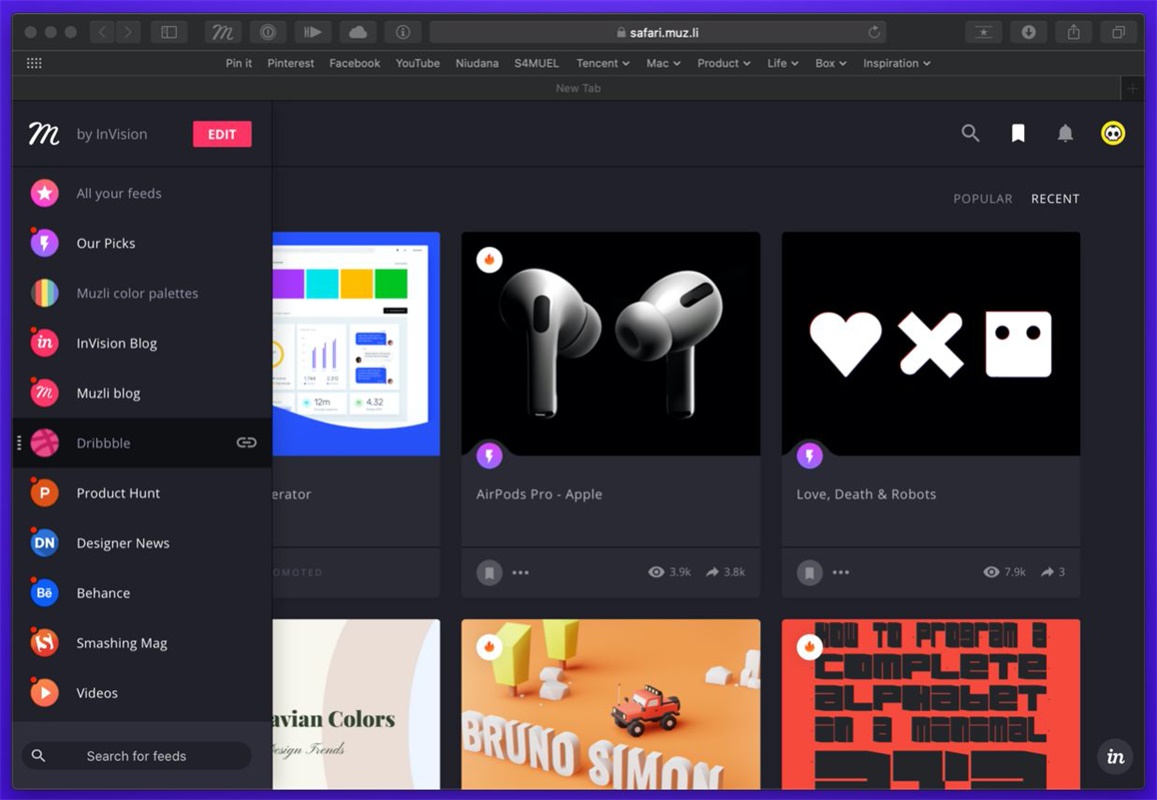Open the Pin it bookmark

(x=238, y=63)
